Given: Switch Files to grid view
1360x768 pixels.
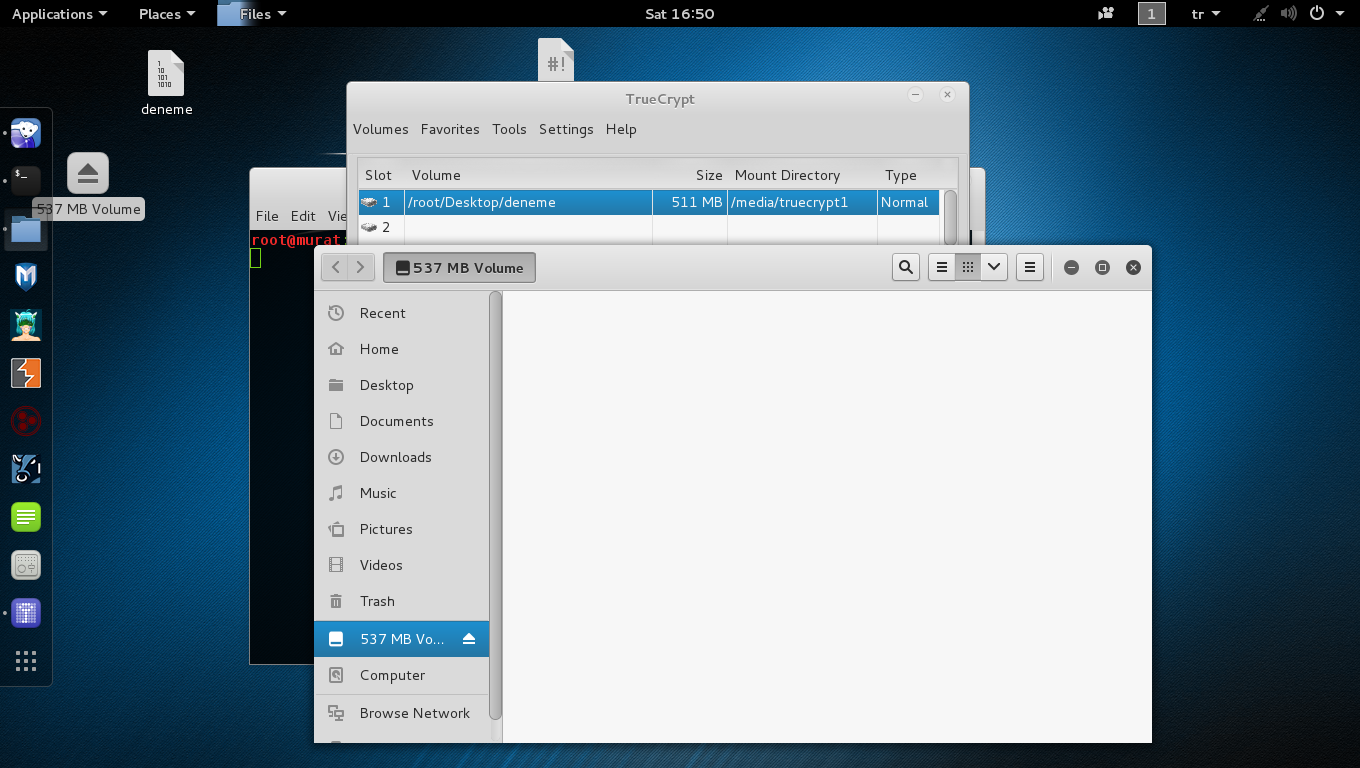Looking at the screenshot, I should 967,267.
